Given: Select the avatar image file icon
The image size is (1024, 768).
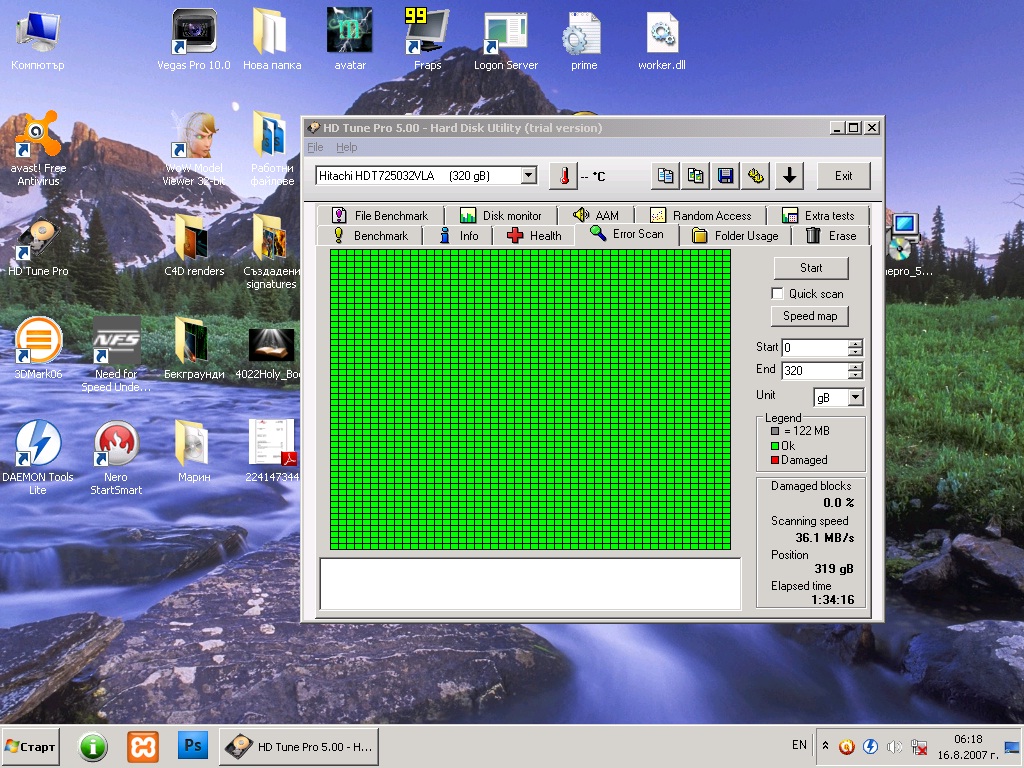Looking at the screenshot, I should [x=350, y=39].
